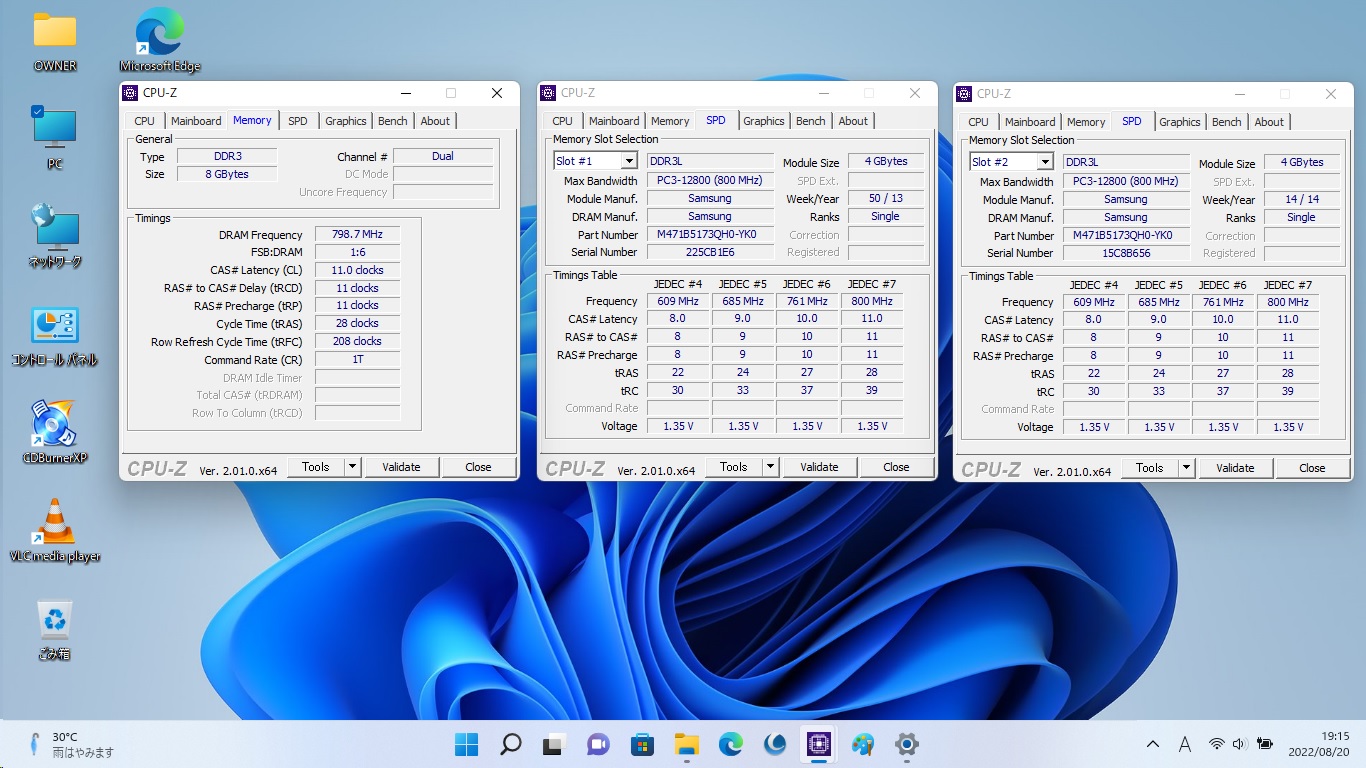The image size is (1366, 768).
Task: Show hidden system tray icons chevron
Action: pyautogui.click(x=1153, y=744)
